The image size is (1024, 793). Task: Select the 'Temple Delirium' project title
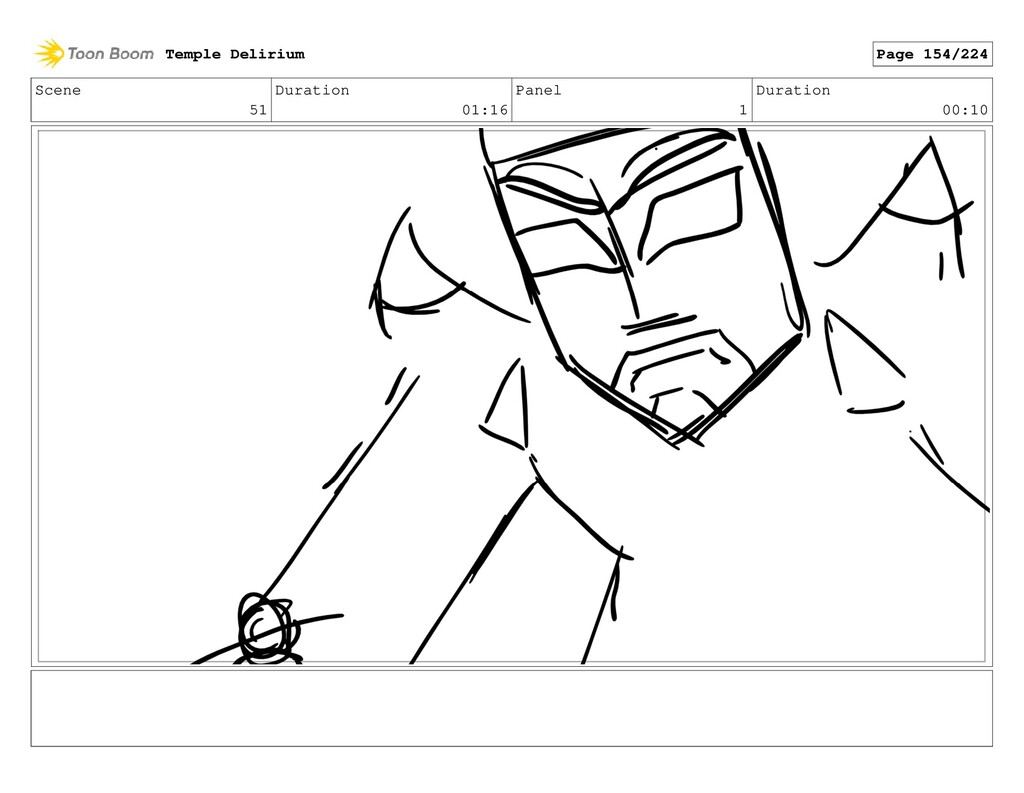[x=235, y=54]
